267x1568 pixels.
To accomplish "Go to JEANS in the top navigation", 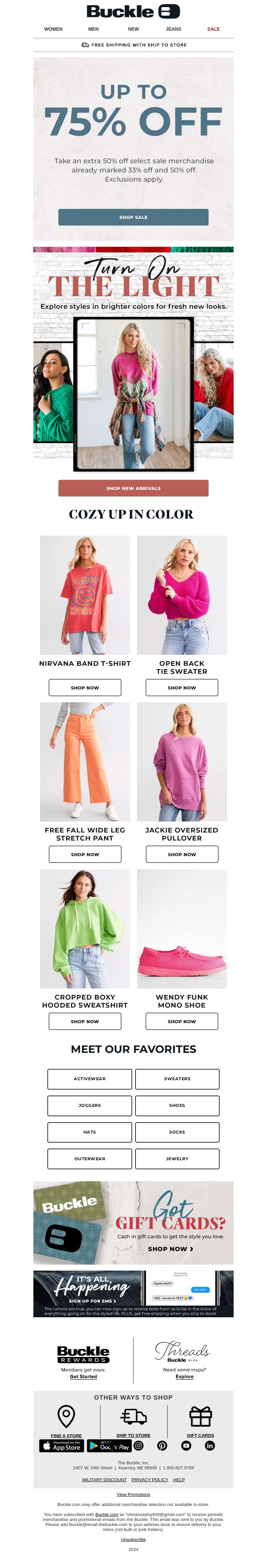I will point(174,29).
